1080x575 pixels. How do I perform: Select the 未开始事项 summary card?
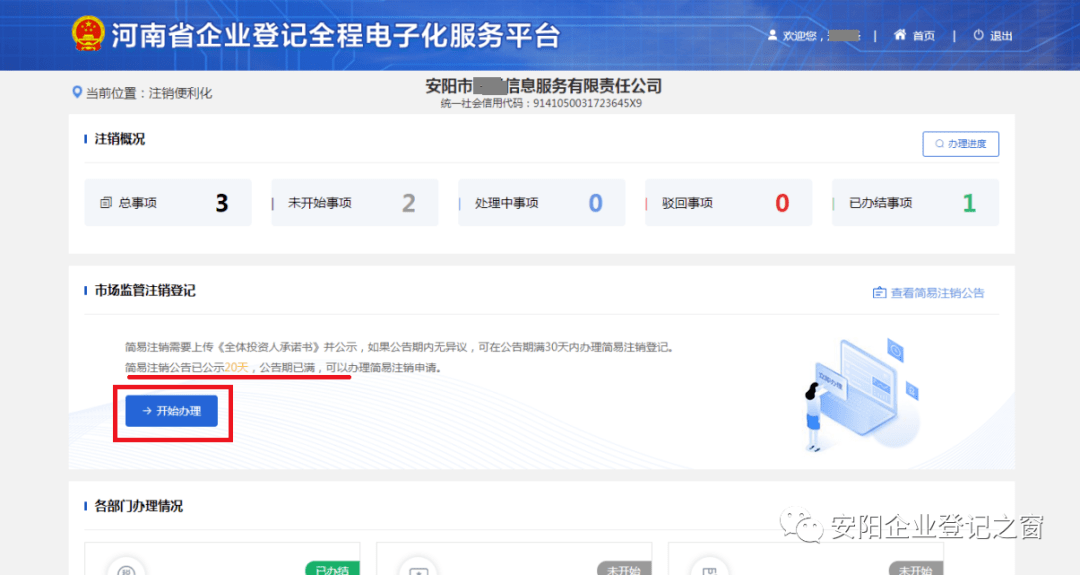tap(355, 202)
